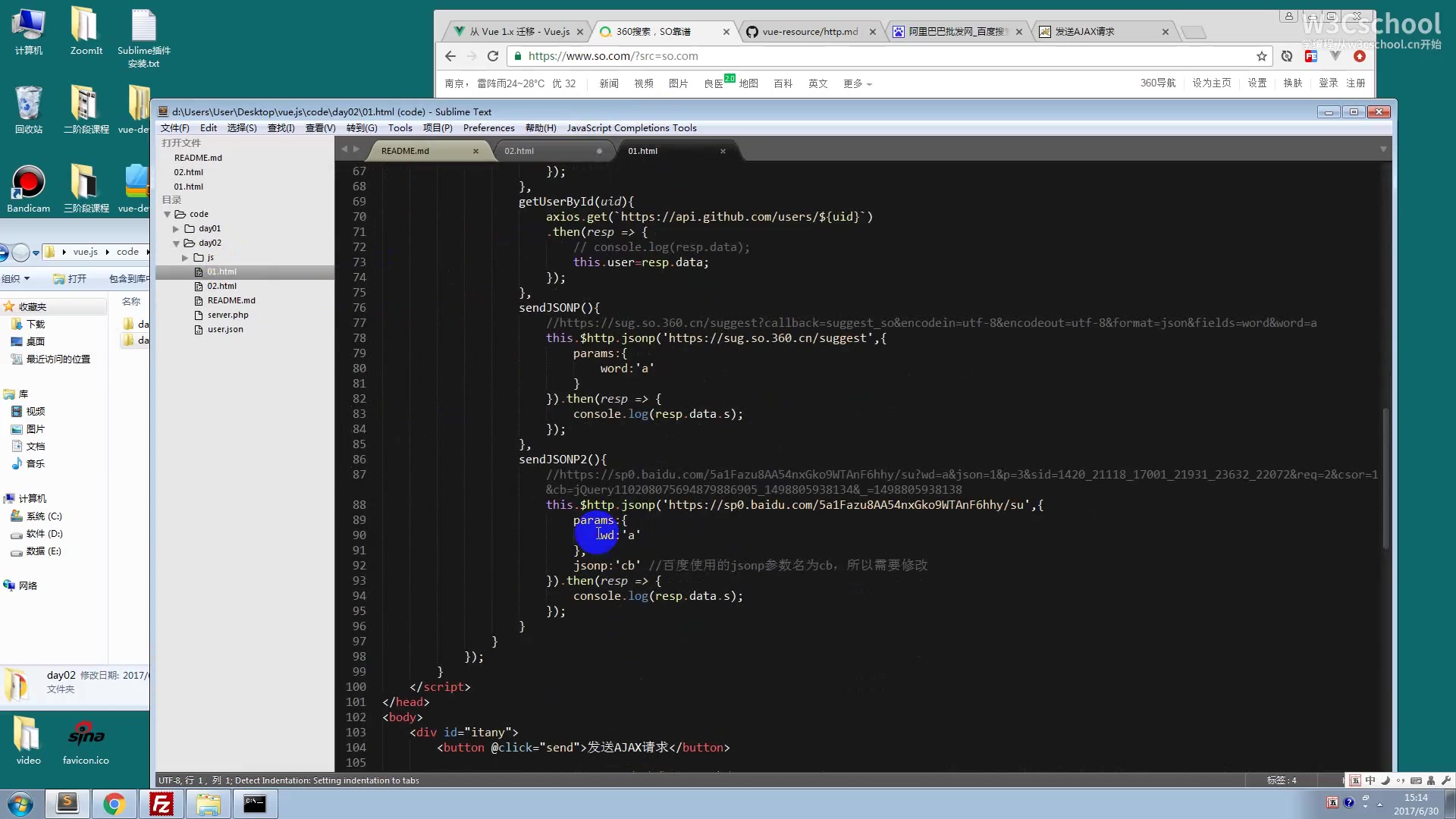1456x819 pixels.
Task: Launch FileZilla from the taskbar
Action: tap(162, 804)
